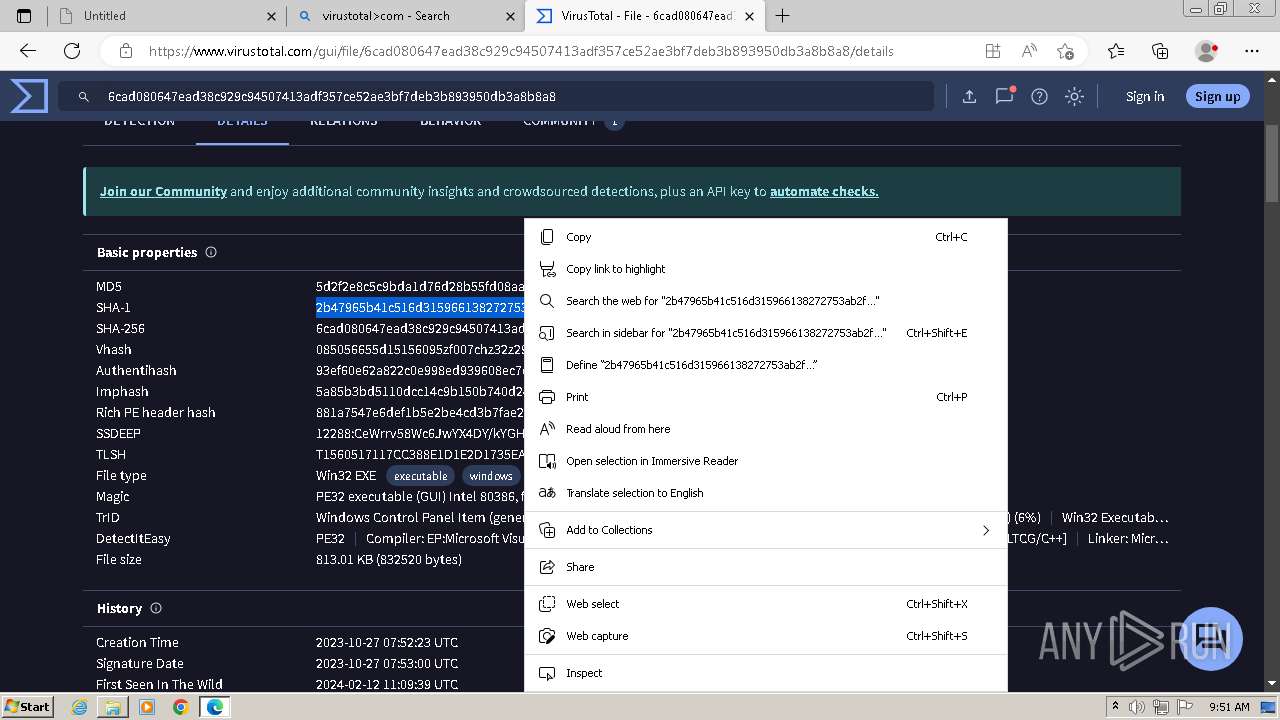Screen dimensions: 1280x720
Task: Open the tab actions menu icon
Action: pos(24,16)
